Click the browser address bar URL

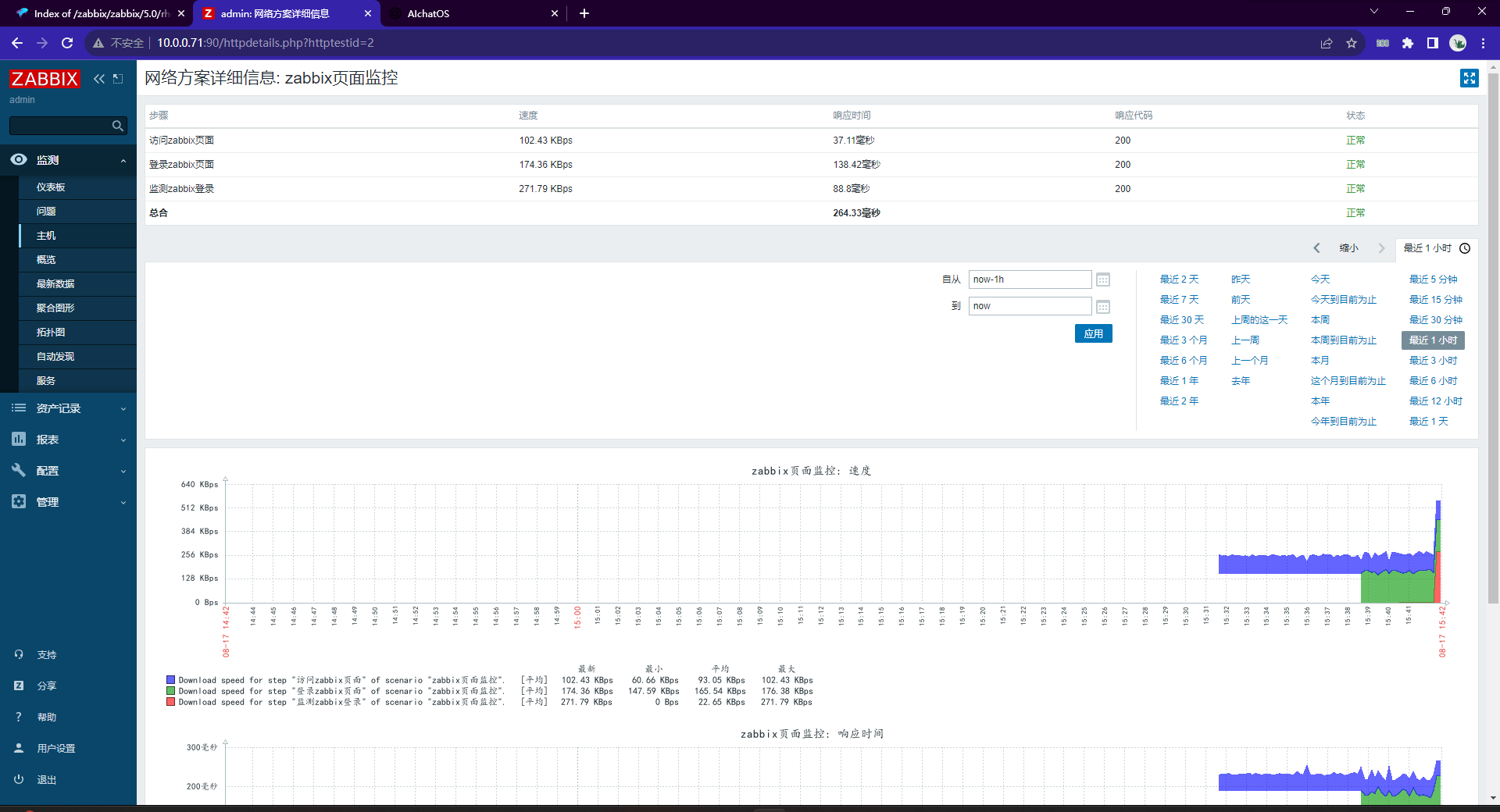point(266,43)
